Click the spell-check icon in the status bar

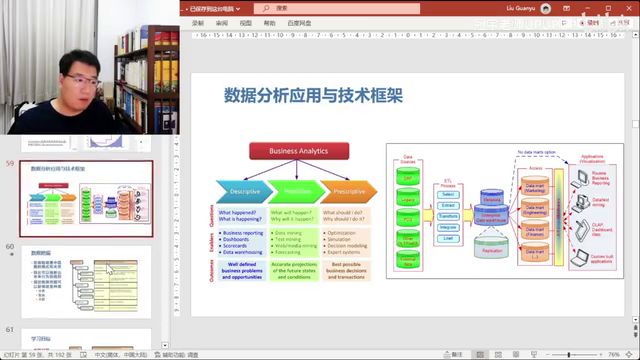[83, 355]
